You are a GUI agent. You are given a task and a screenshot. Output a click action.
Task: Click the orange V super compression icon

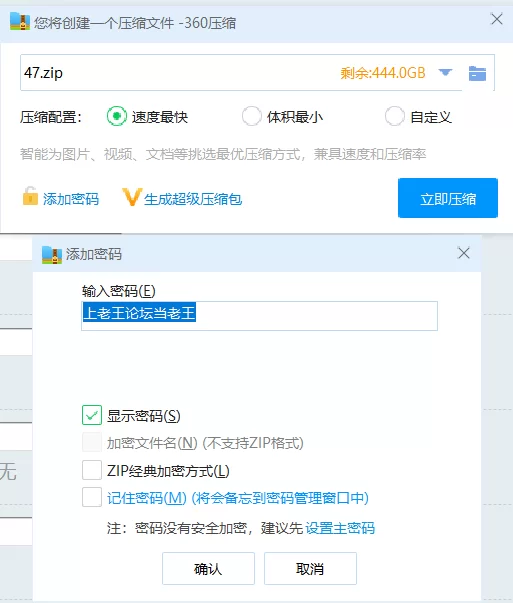(132, 197)
